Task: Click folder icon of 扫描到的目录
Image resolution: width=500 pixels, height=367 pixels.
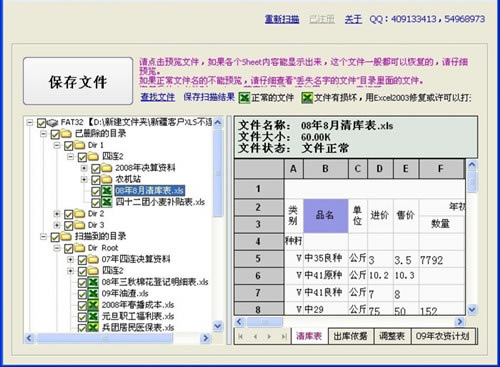Action: tap(66, 236)
